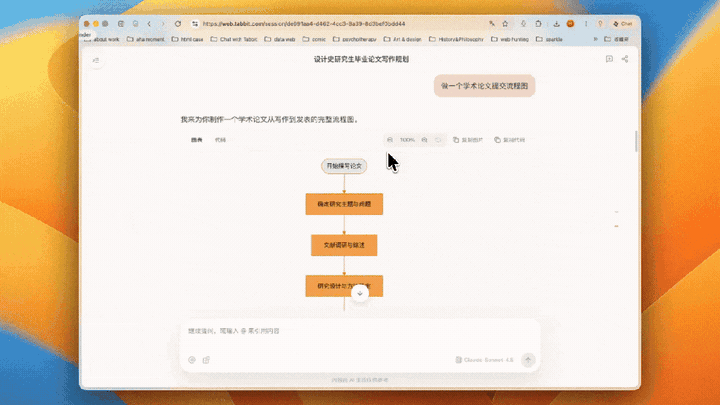Open site info icon left of the URL
Image resolution: width=720 pixels, height=405 pixels.
(x=195, y=24)
